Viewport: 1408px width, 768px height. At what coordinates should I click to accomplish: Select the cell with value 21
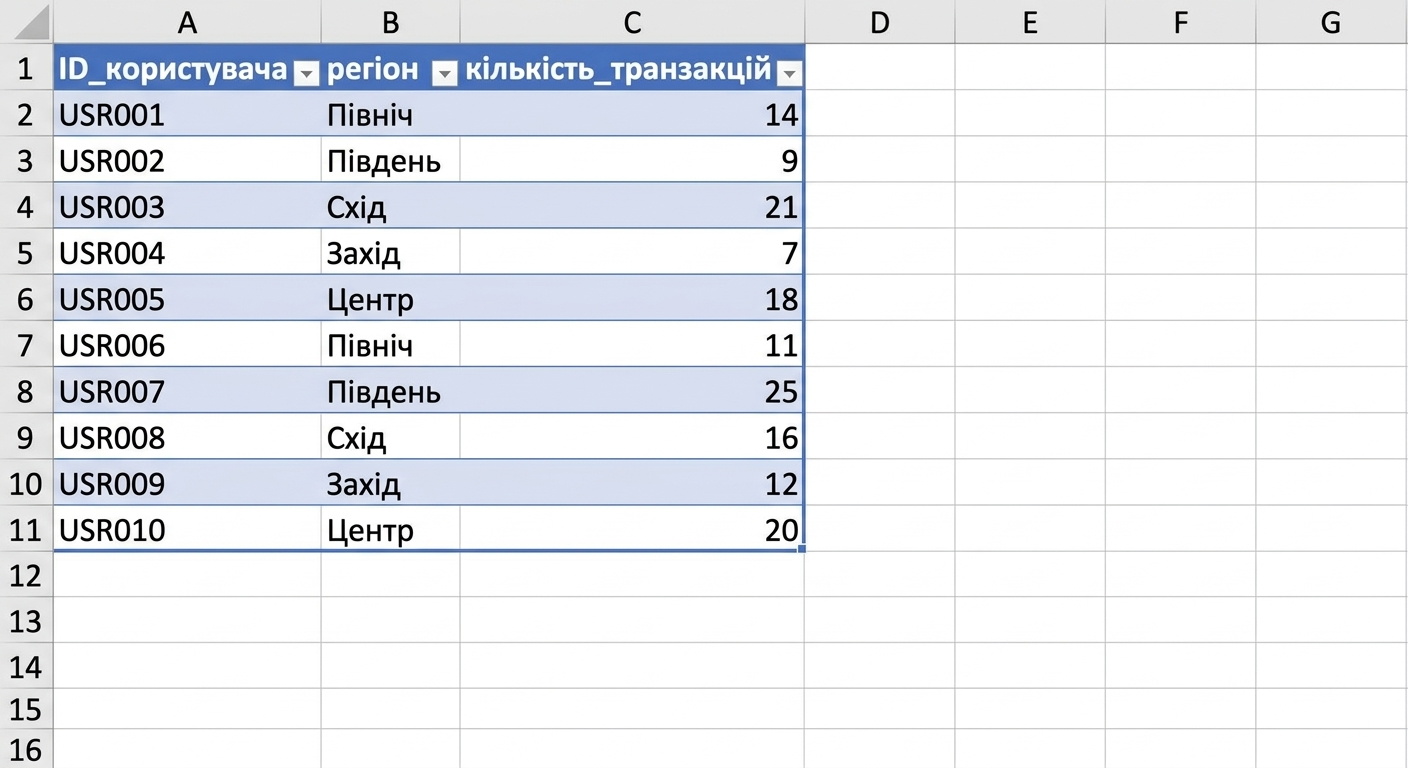coord(632,207)
